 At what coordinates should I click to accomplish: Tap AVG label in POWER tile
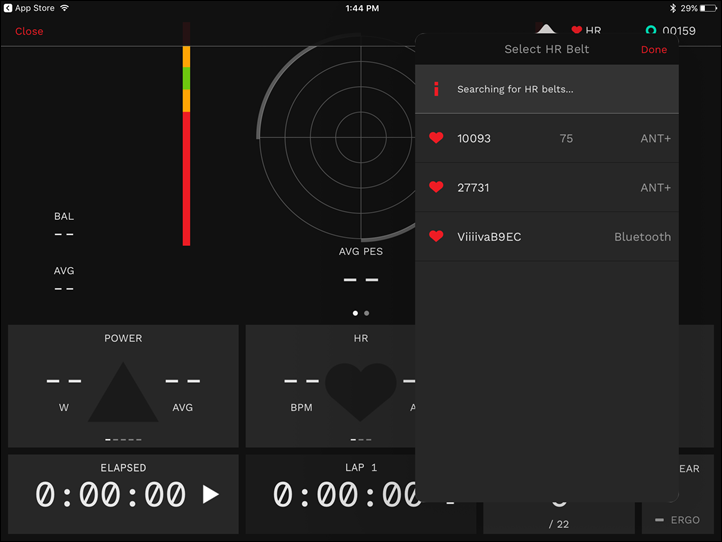(182, 408)
